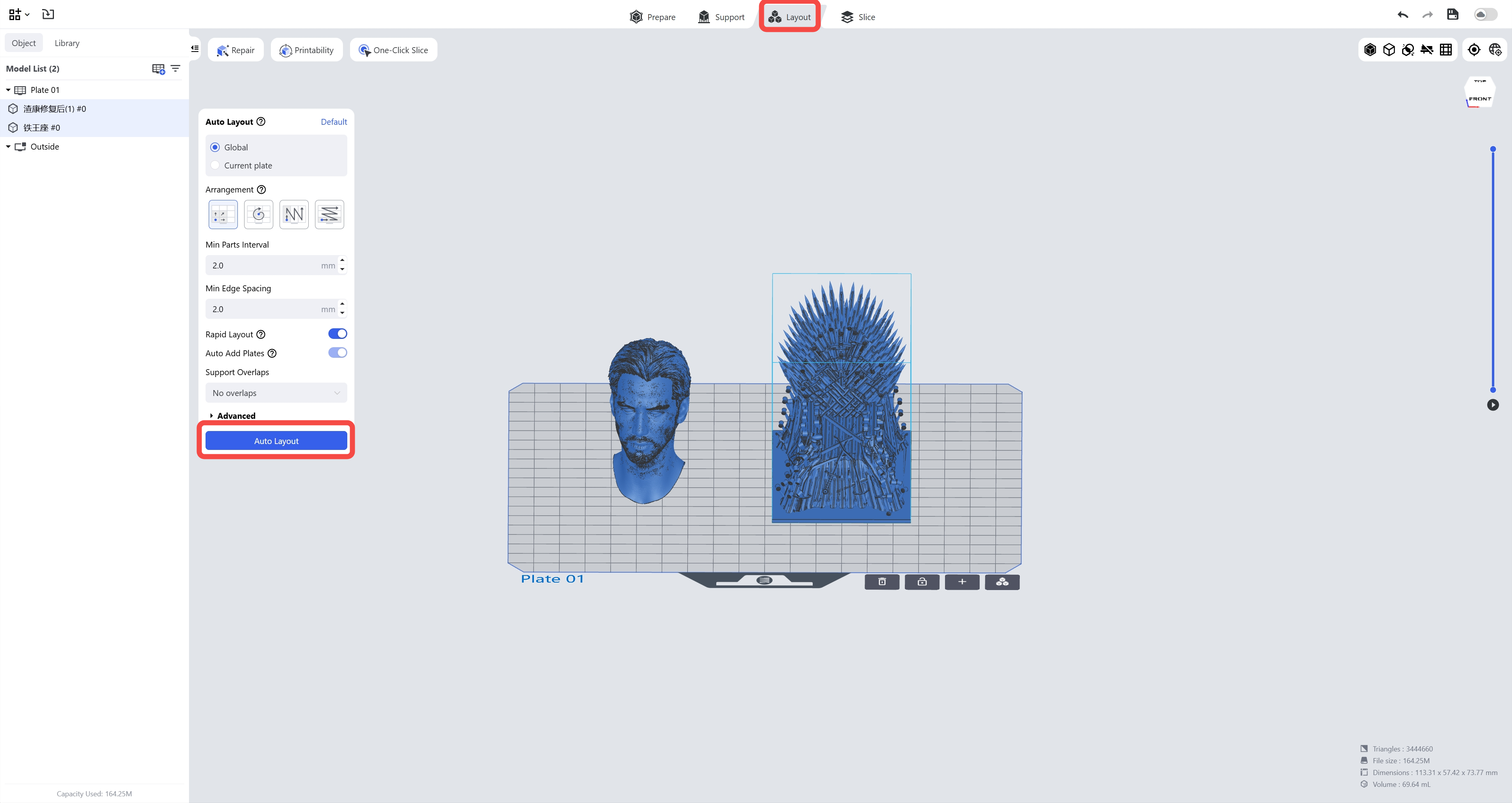Delete the plate with the trash icon
This screenshot has width=1512, height=803.
882,582
